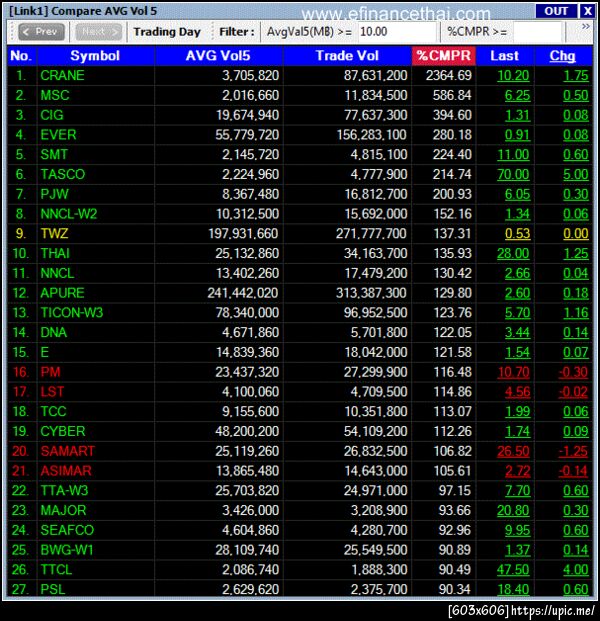Sort by the AVG Vol5 column header
Viewport: 600px width, 621px height.
(218, 56)
